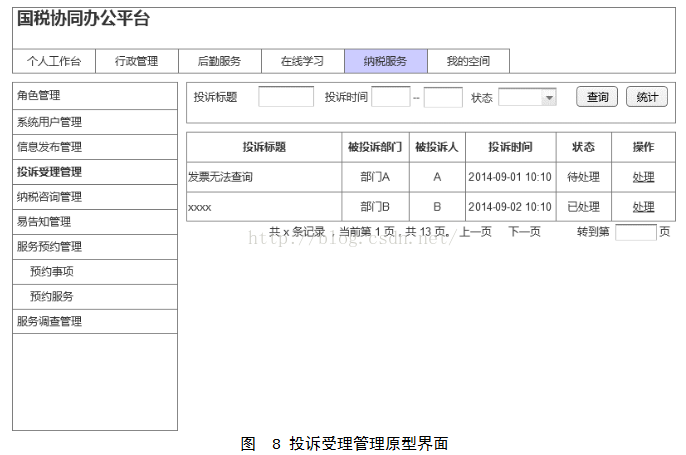Open 角色管理 in the sidebar
The image size is (686, 455).
tap(95, 96)
